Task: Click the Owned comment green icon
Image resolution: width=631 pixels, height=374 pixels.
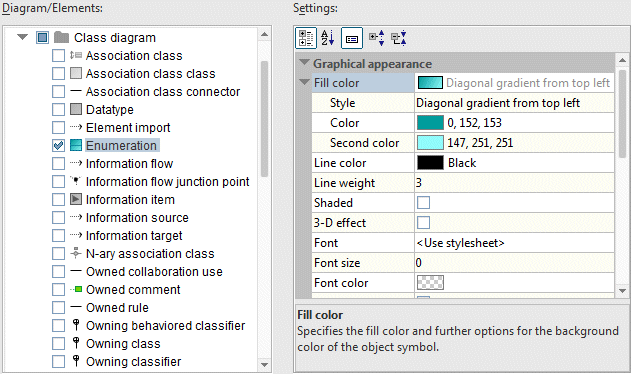Action: click(x=76, y=289)
